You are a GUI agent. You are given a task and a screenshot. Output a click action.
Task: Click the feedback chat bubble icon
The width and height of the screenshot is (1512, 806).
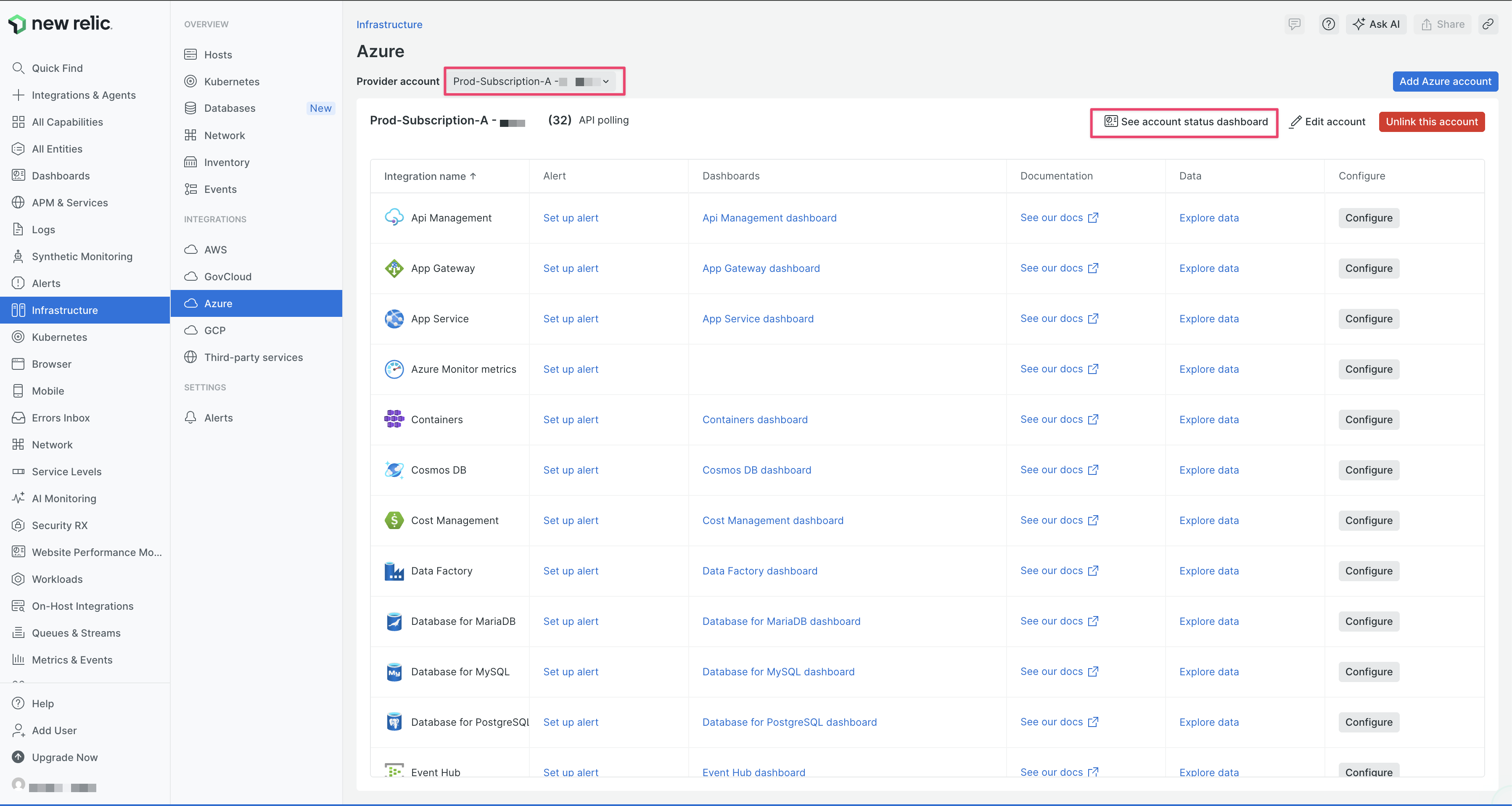click(1294, 24)
